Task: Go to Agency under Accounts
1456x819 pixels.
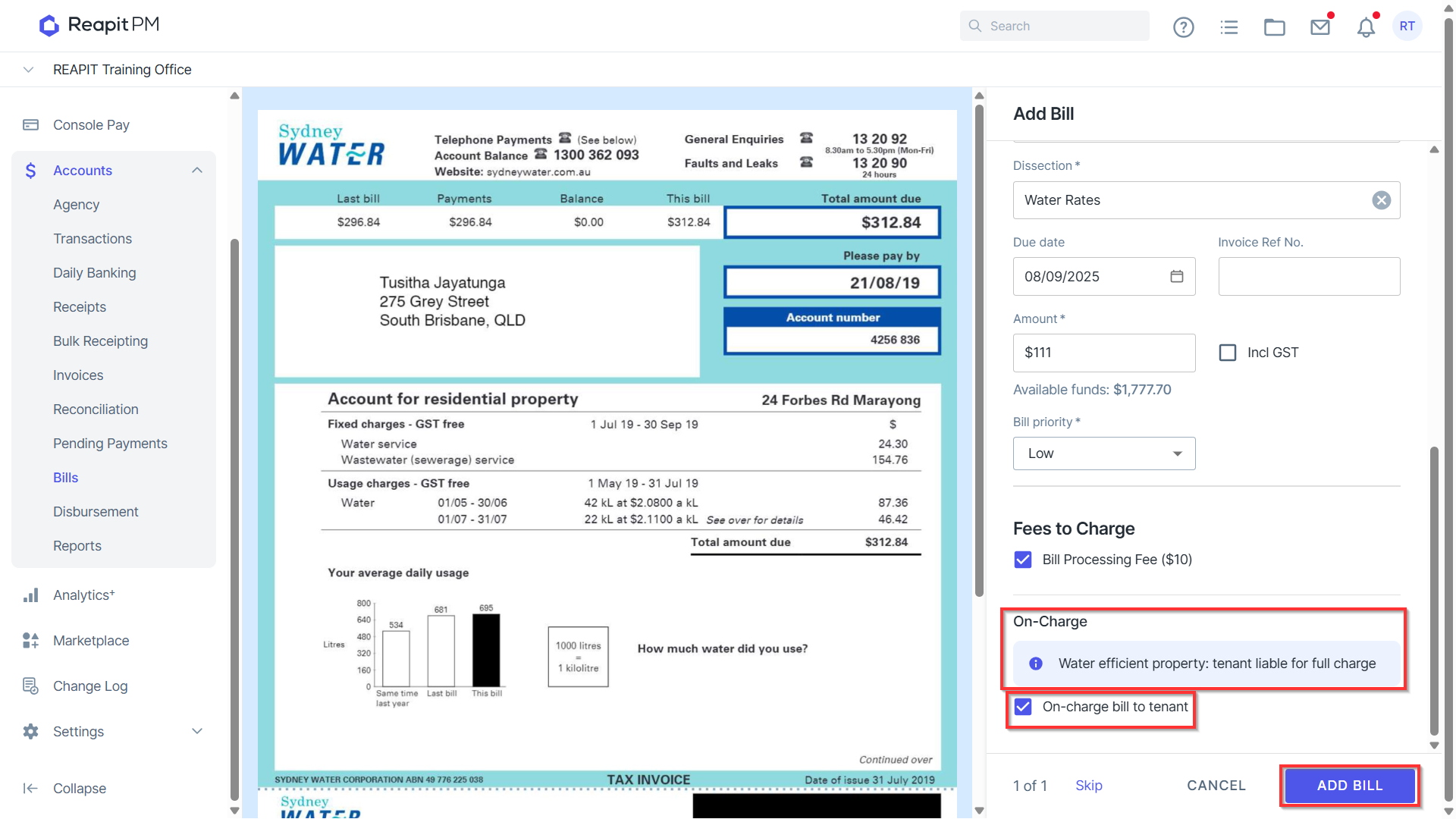Action: tap(77, 205)
